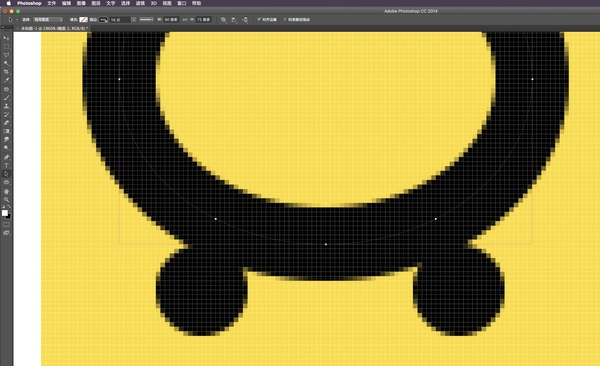Select the Pen tool
600x366 pixels.
point(7,157)
